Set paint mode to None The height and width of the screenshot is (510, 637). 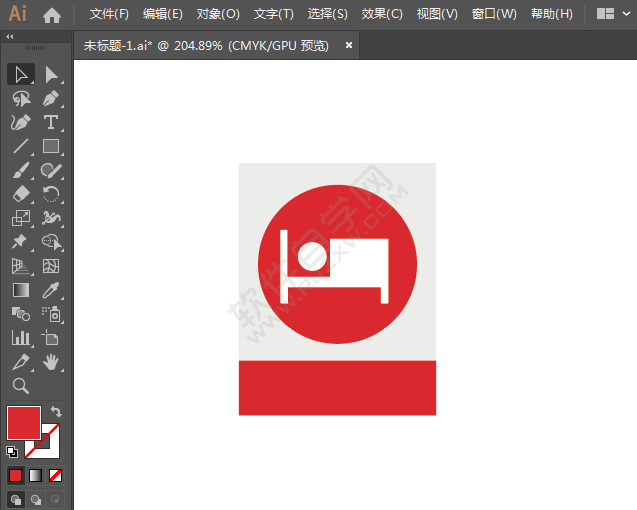(x=56, y=475)
